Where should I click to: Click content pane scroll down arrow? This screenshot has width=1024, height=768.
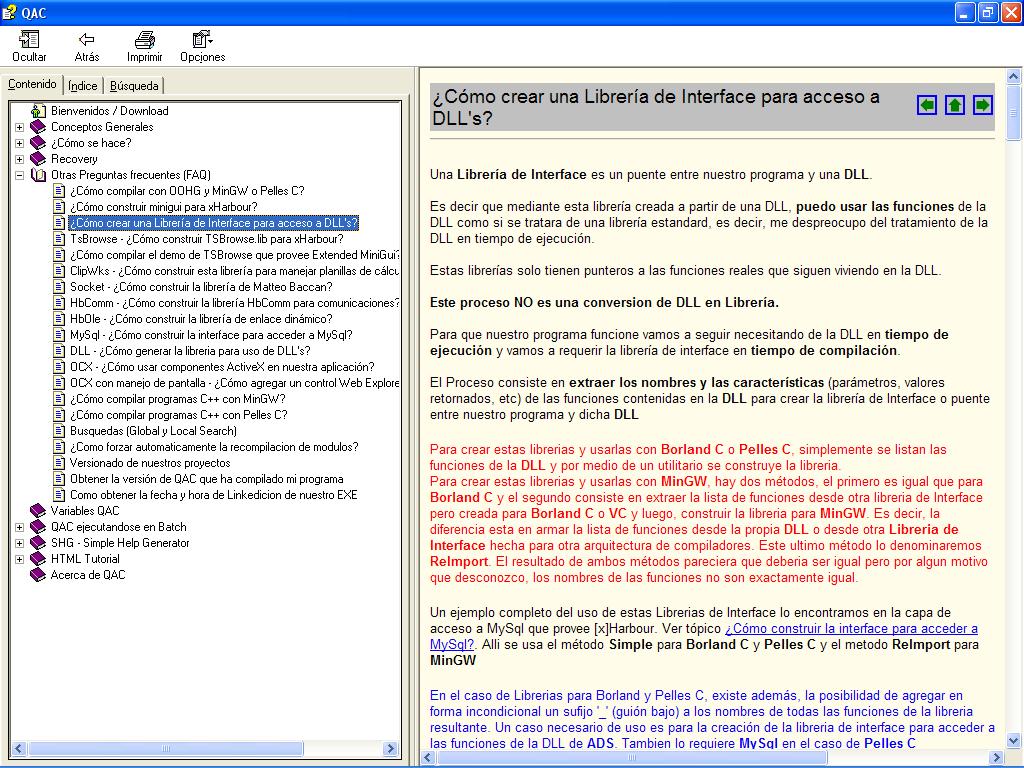pos(1014,741)
